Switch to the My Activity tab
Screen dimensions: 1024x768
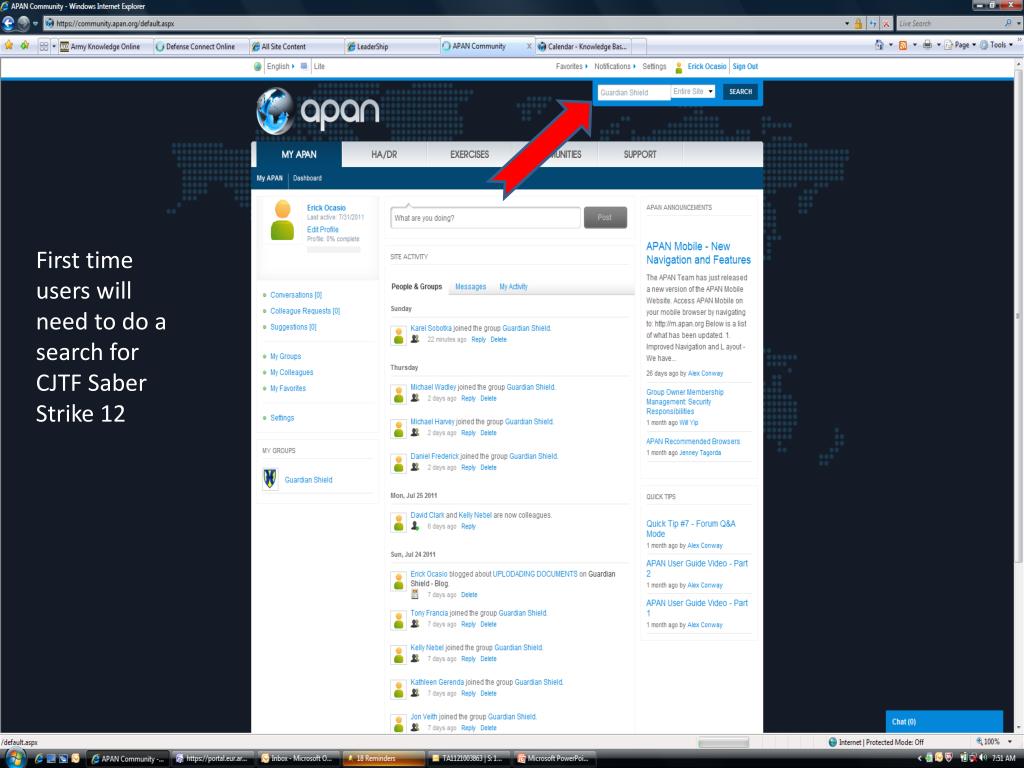513,287
